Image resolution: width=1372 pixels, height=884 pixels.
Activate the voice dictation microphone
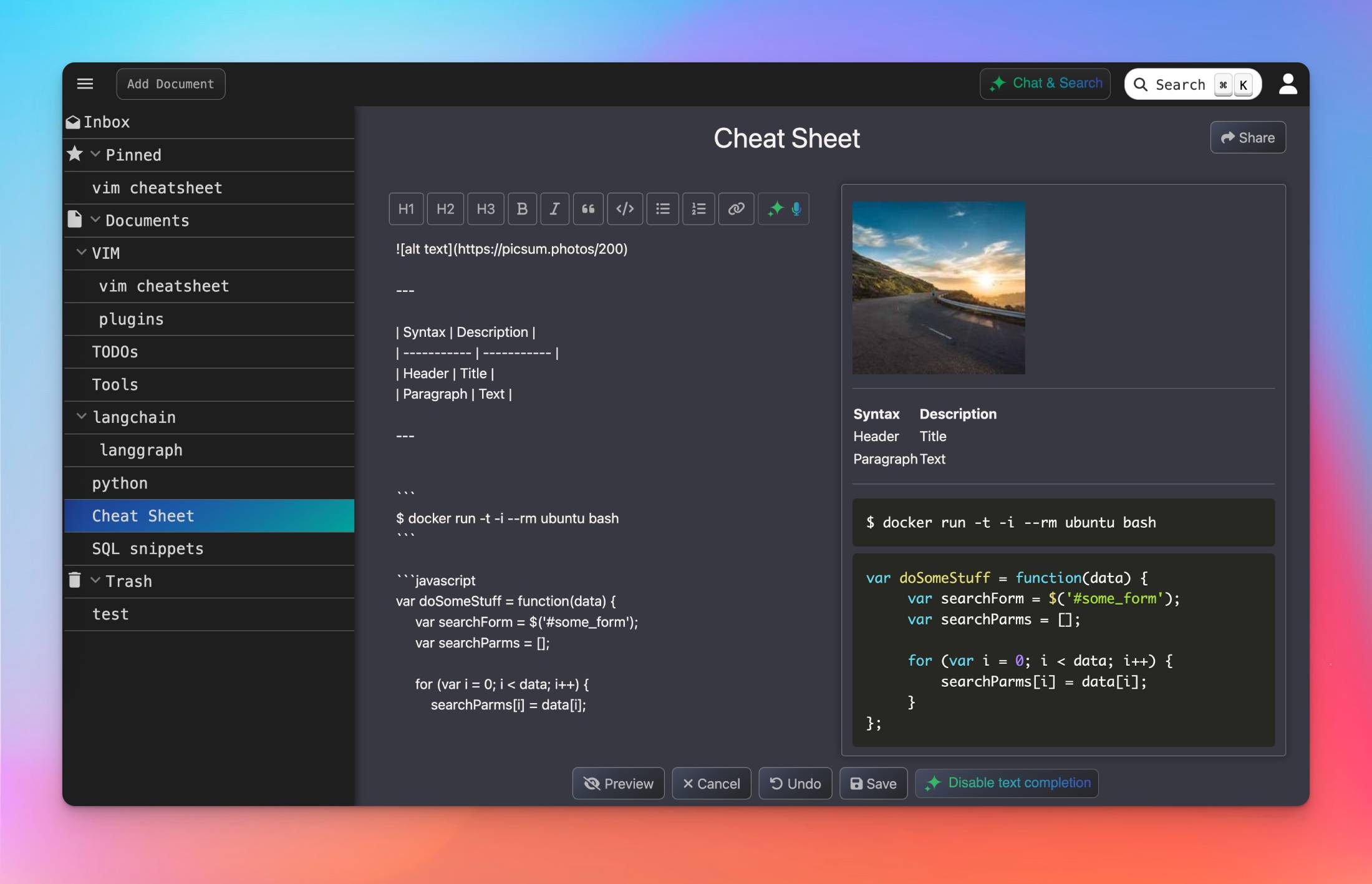click(x=795, y=208)
